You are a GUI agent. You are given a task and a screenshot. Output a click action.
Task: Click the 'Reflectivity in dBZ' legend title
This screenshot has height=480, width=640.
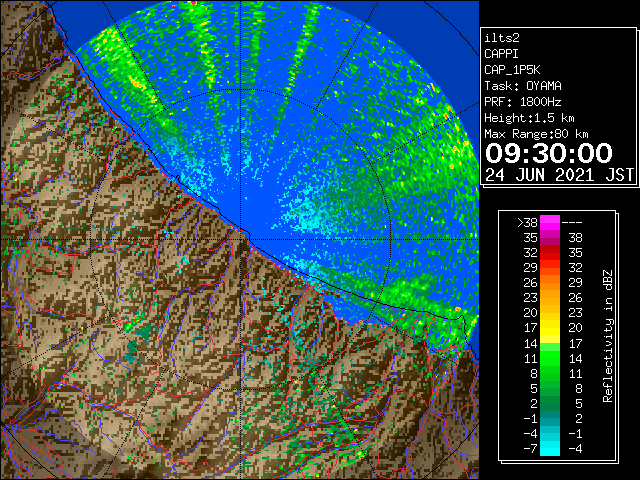pyautogui.click(x=608, y=336)
